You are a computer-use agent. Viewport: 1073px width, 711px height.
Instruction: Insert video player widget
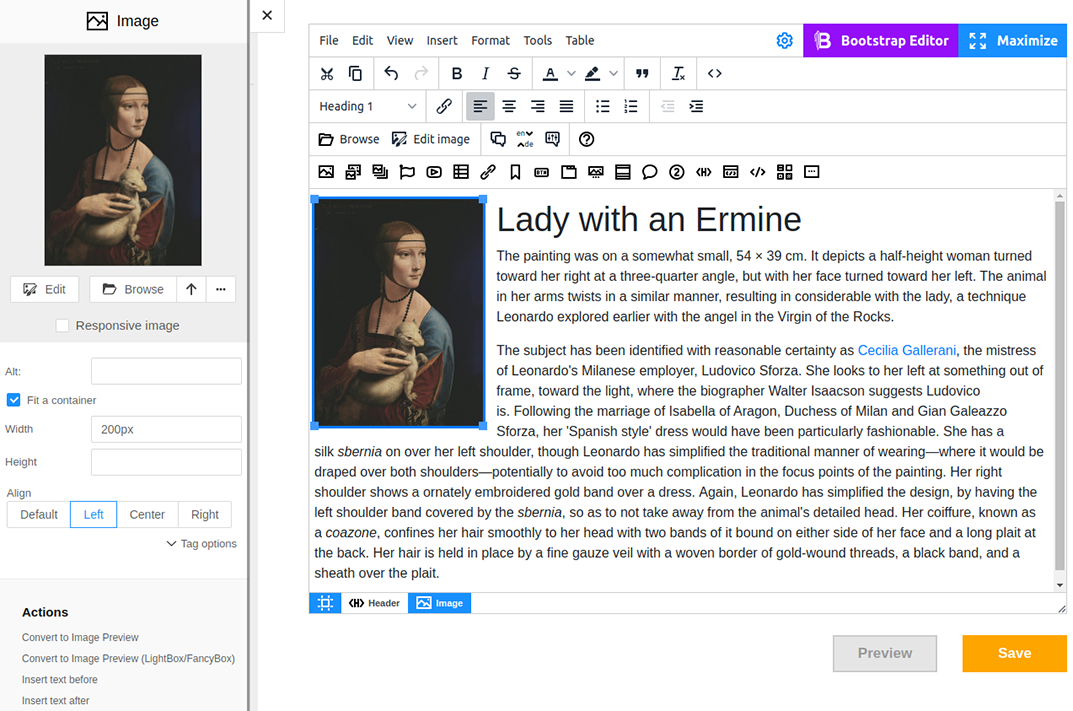click(434, 172)
